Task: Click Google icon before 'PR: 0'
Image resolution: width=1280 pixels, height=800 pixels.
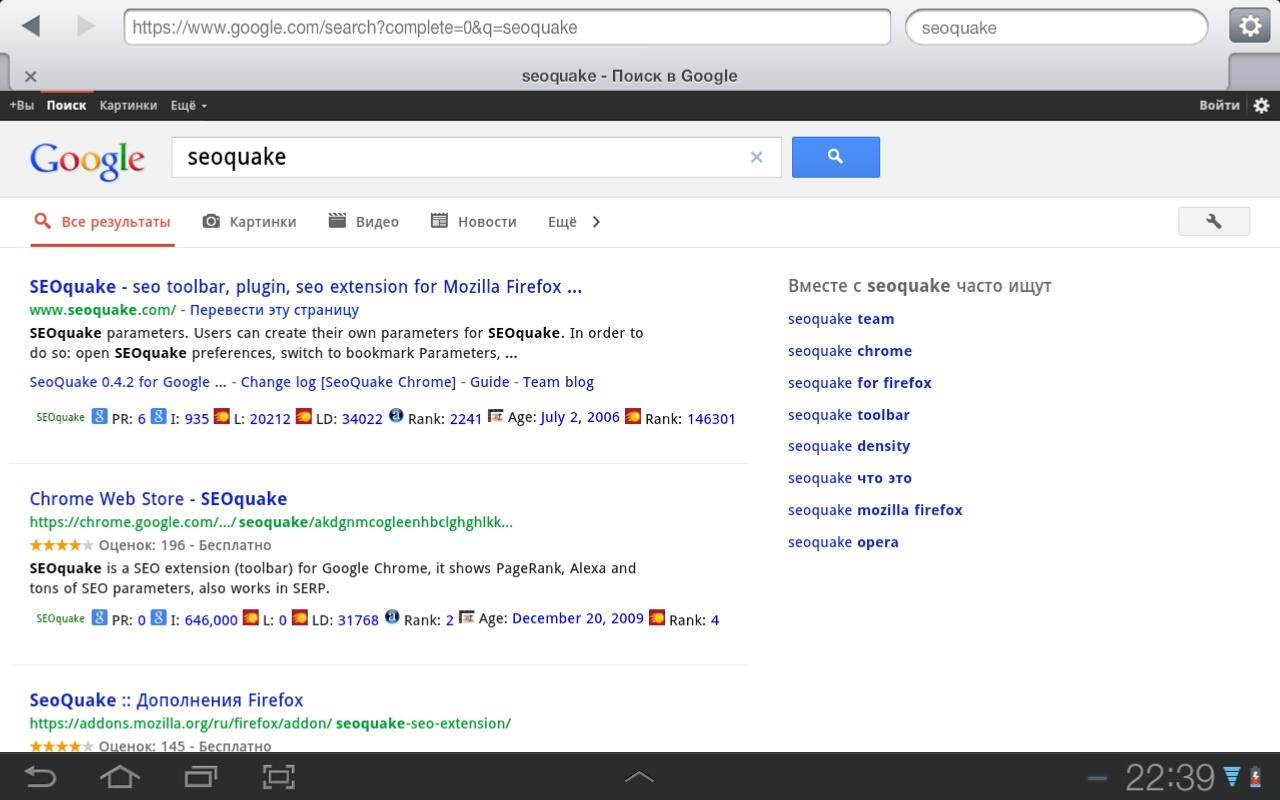Action: pyautogui.click(x=99, y=617)
